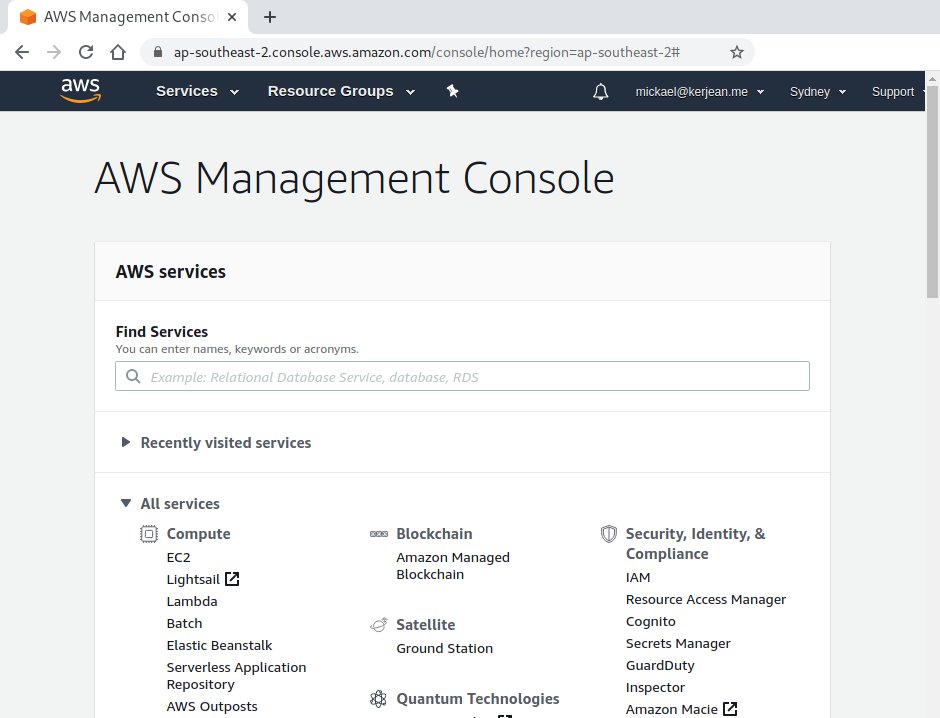Open AWS Outposts service

click(212, 707)
